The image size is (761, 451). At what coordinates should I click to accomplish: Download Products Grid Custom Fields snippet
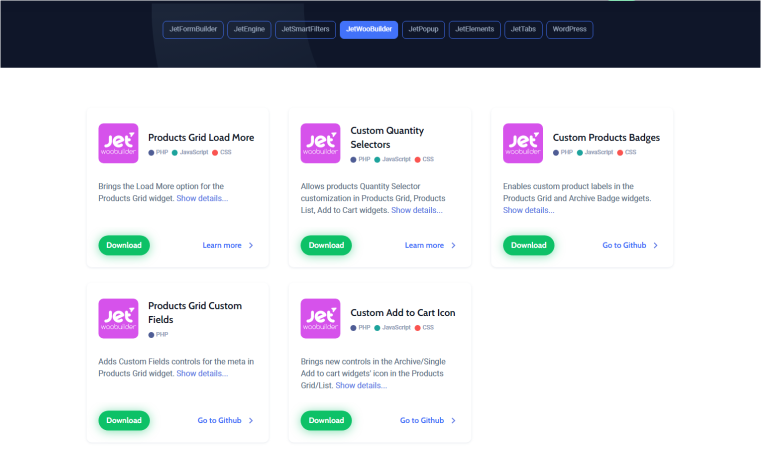pos(124,420)
